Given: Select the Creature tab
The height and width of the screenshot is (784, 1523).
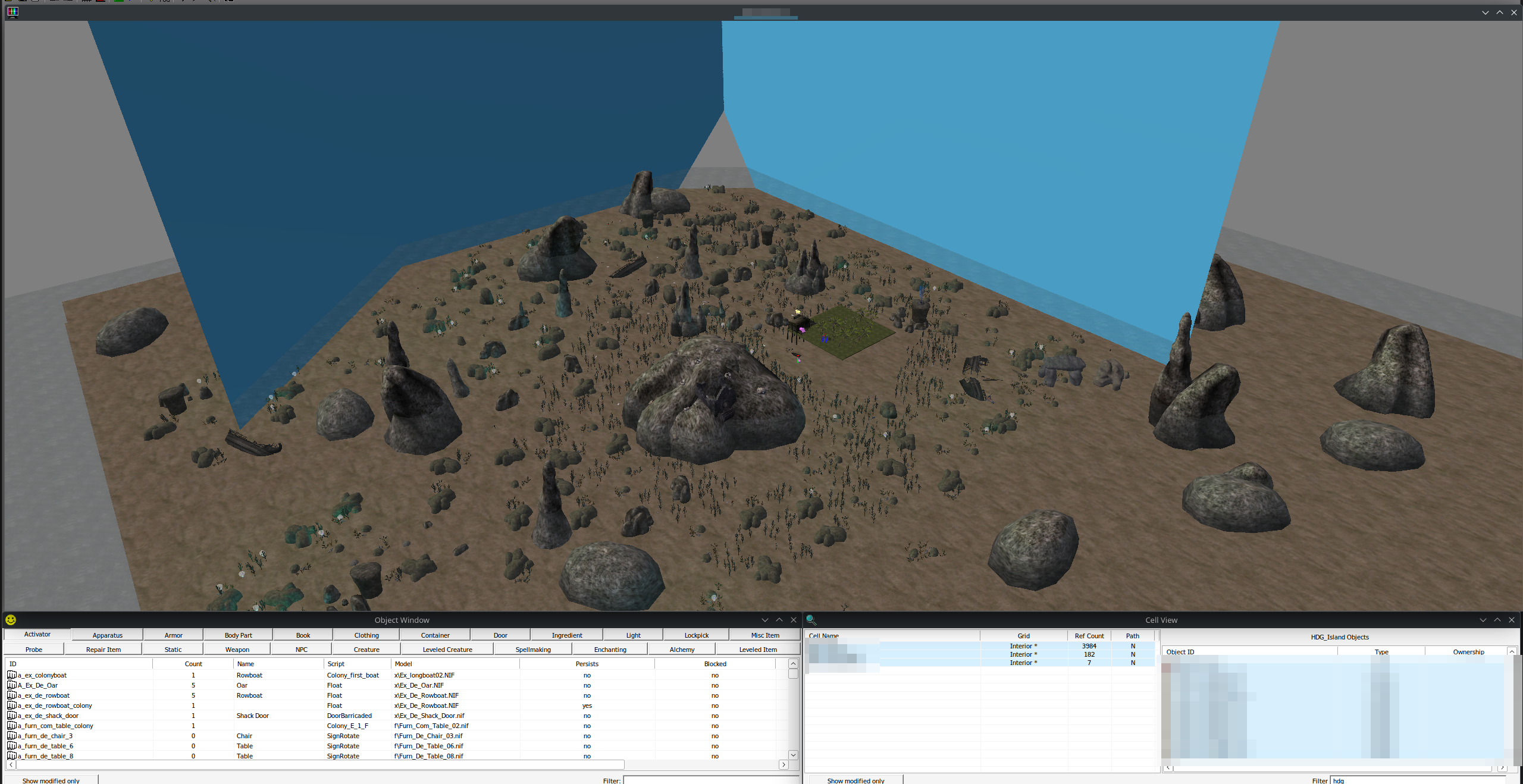Looking at the screenshot, I should [366, 650].
